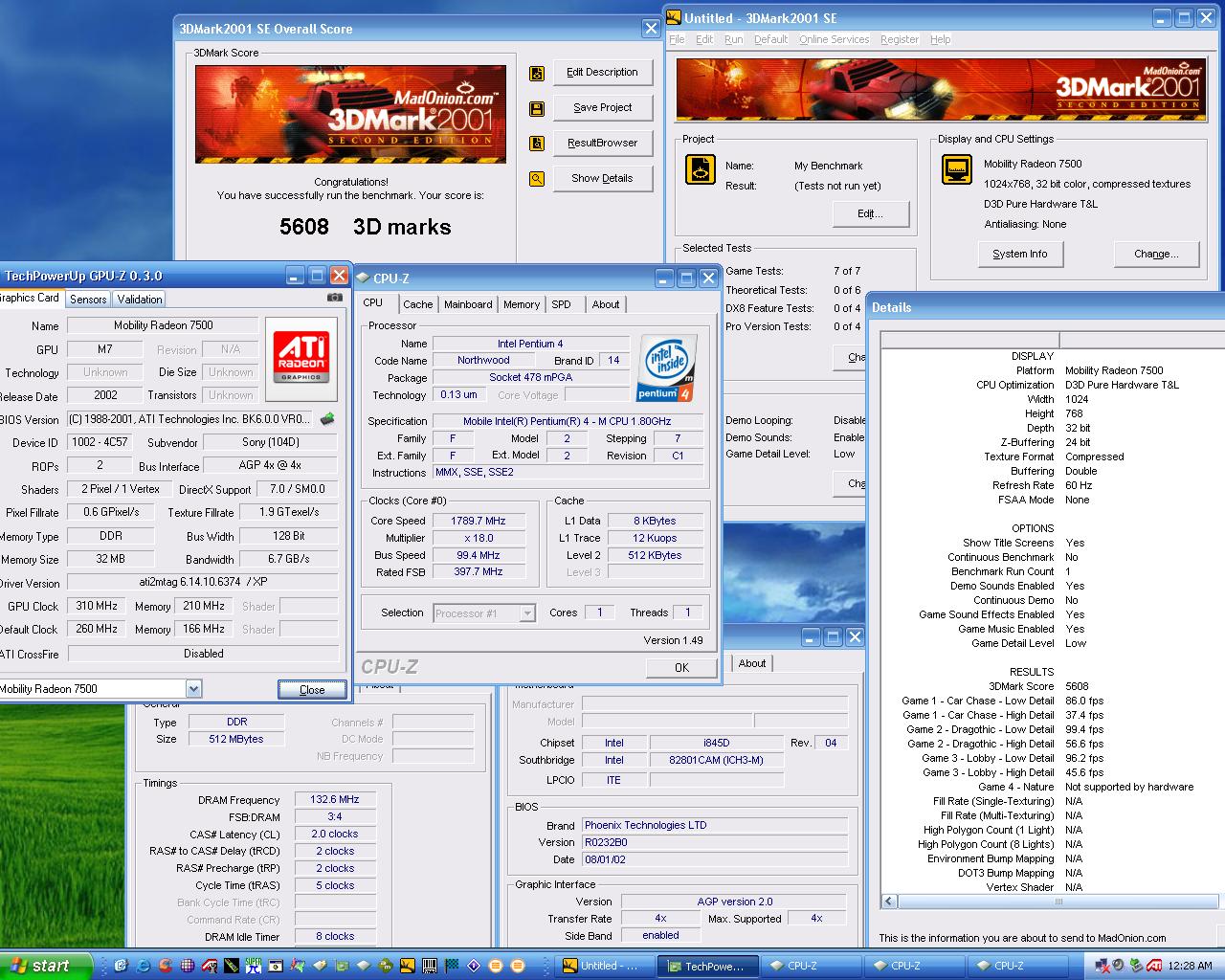
Task: Click the CPU-Z window title icon
Action: click(x=363, y=278)
